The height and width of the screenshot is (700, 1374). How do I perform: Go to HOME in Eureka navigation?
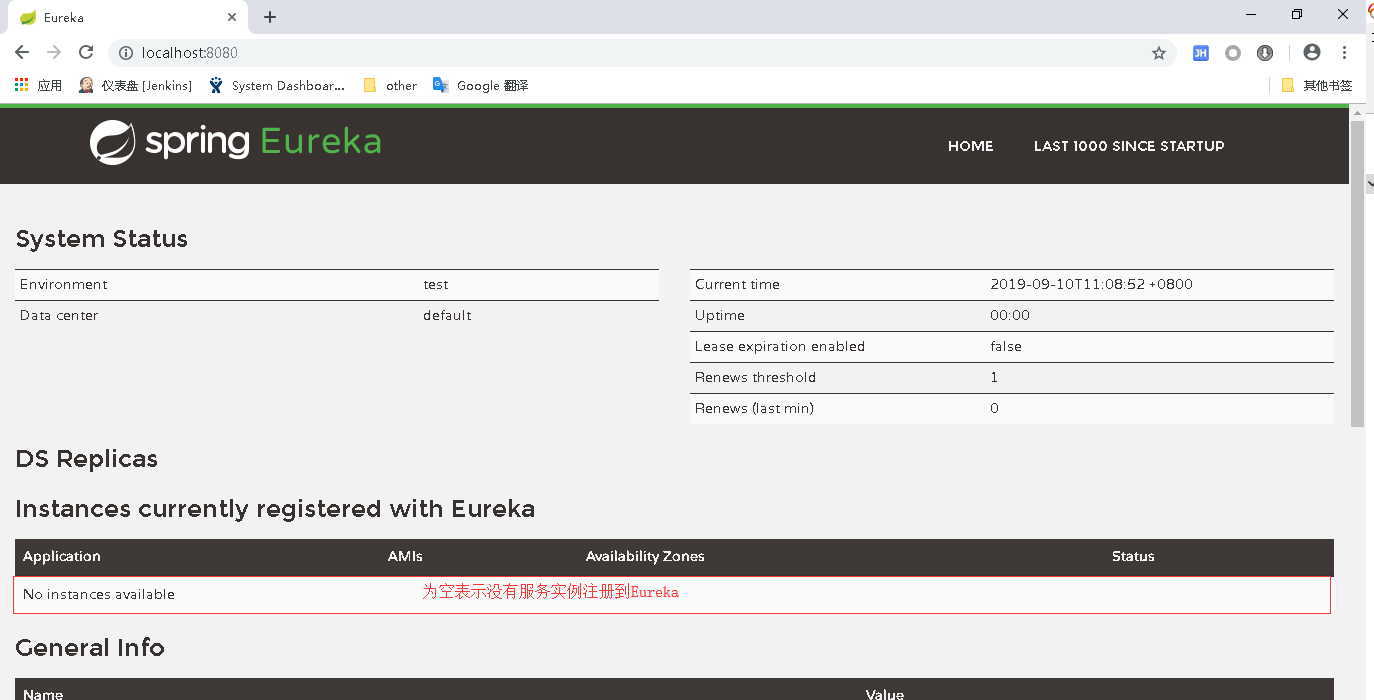click(x=971, y=146)
